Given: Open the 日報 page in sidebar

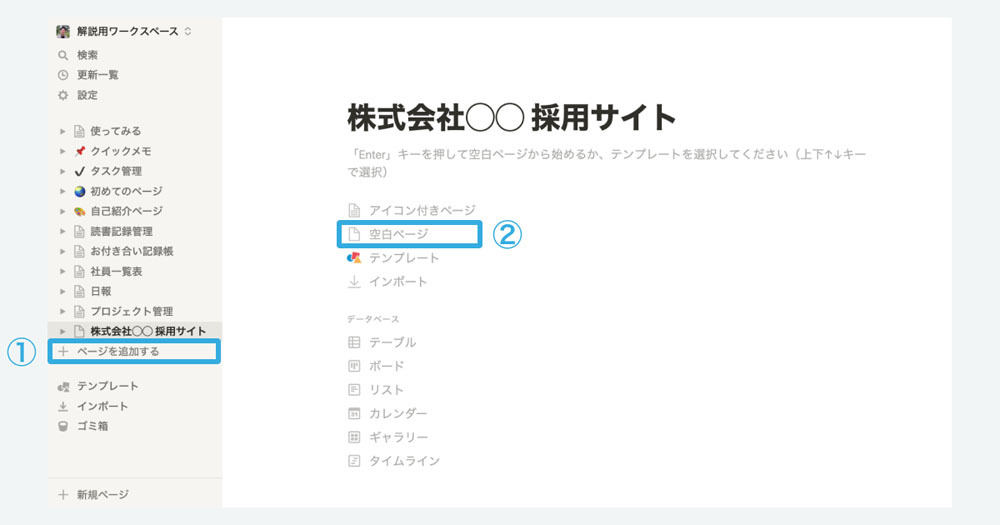Looking at the screenshot, I should coord(100,292).
